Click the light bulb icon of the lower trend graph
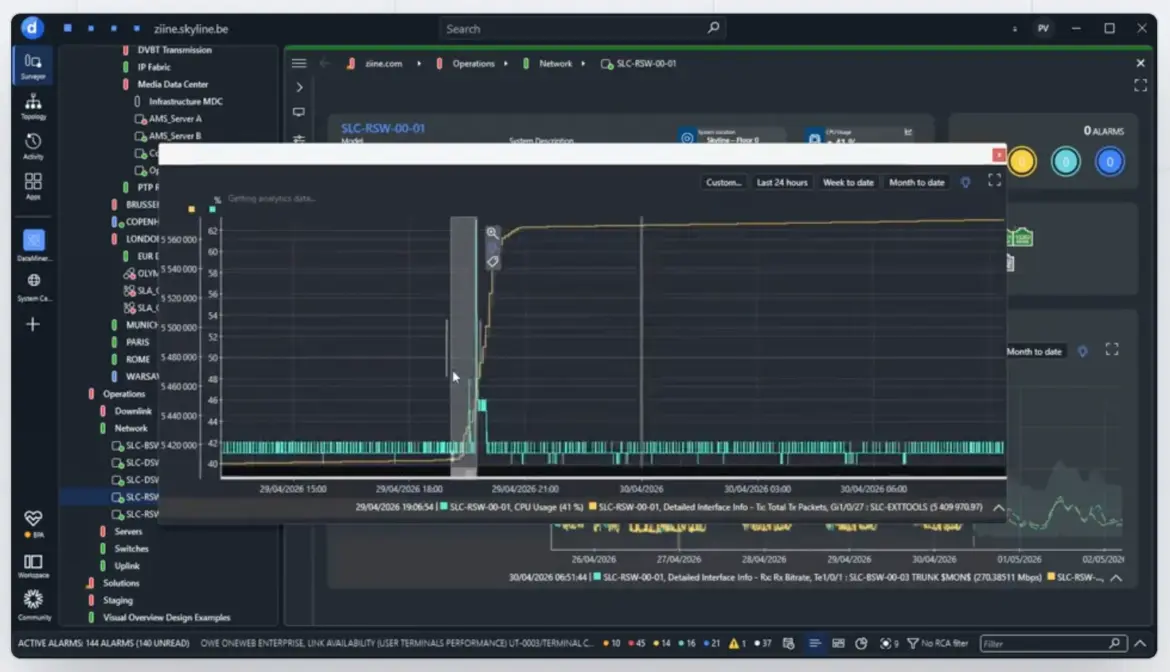1170x672 pixels. coord(1083,351)
